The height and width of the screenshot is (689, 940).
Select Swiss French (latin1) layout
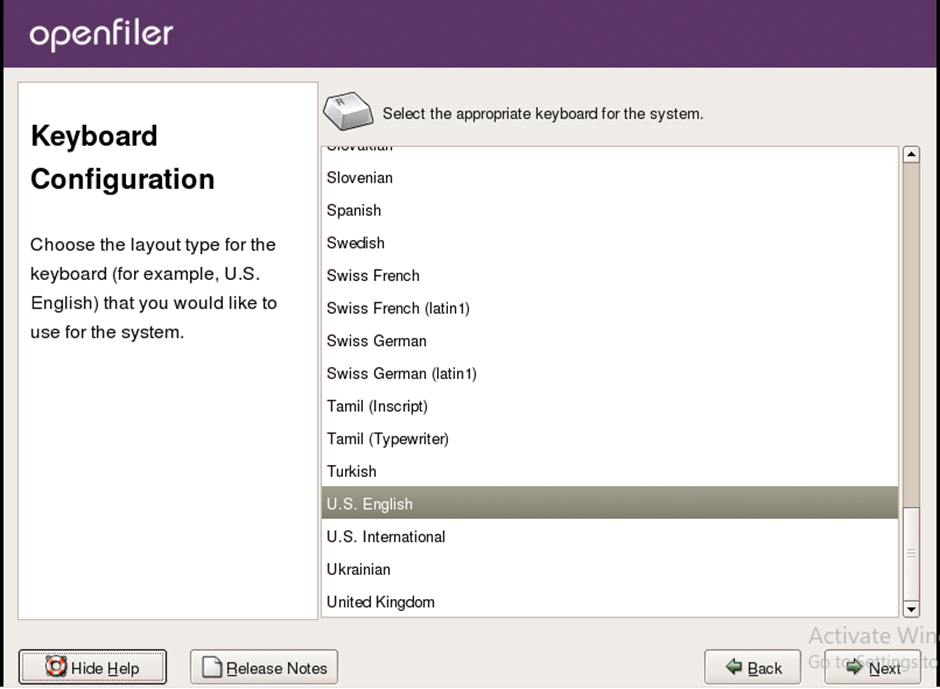(x=610, y=308)
